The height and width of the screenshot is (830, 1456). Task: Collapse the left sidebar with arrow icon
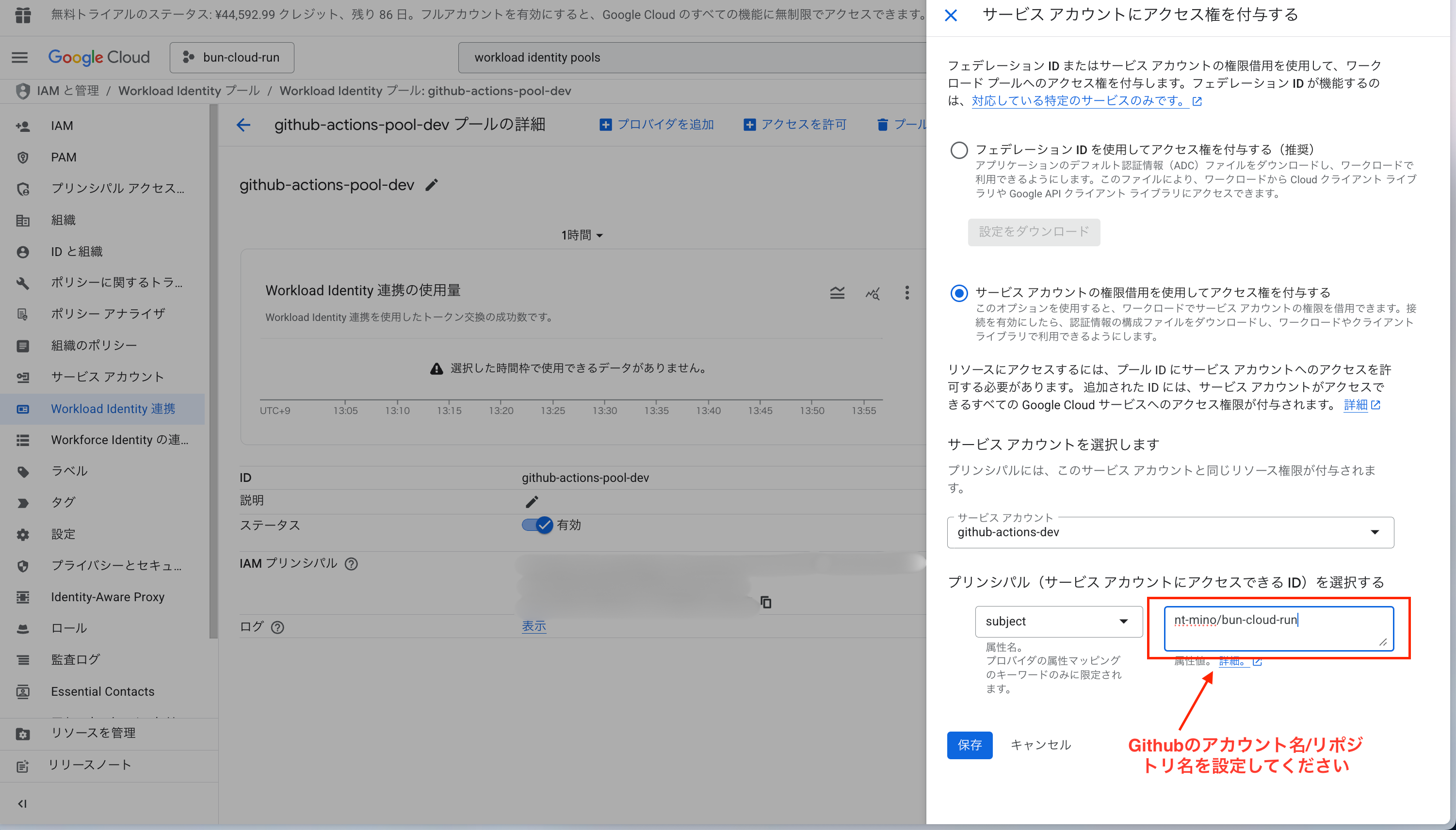[x=22, y=804]
